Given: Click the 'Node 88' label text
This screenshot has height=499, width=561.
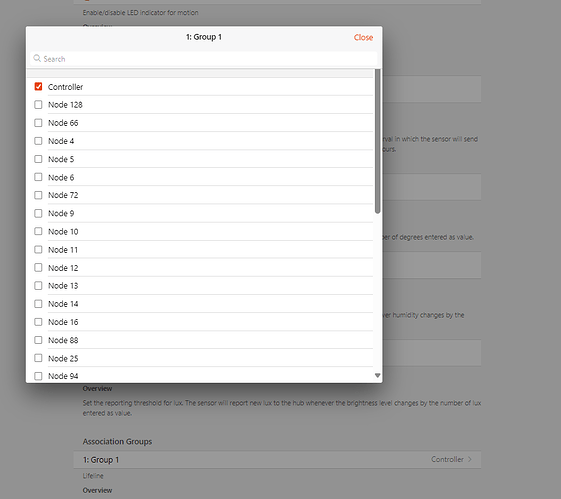Looking at the screenshot, I should pyautogui.click(x=63, y=340).
